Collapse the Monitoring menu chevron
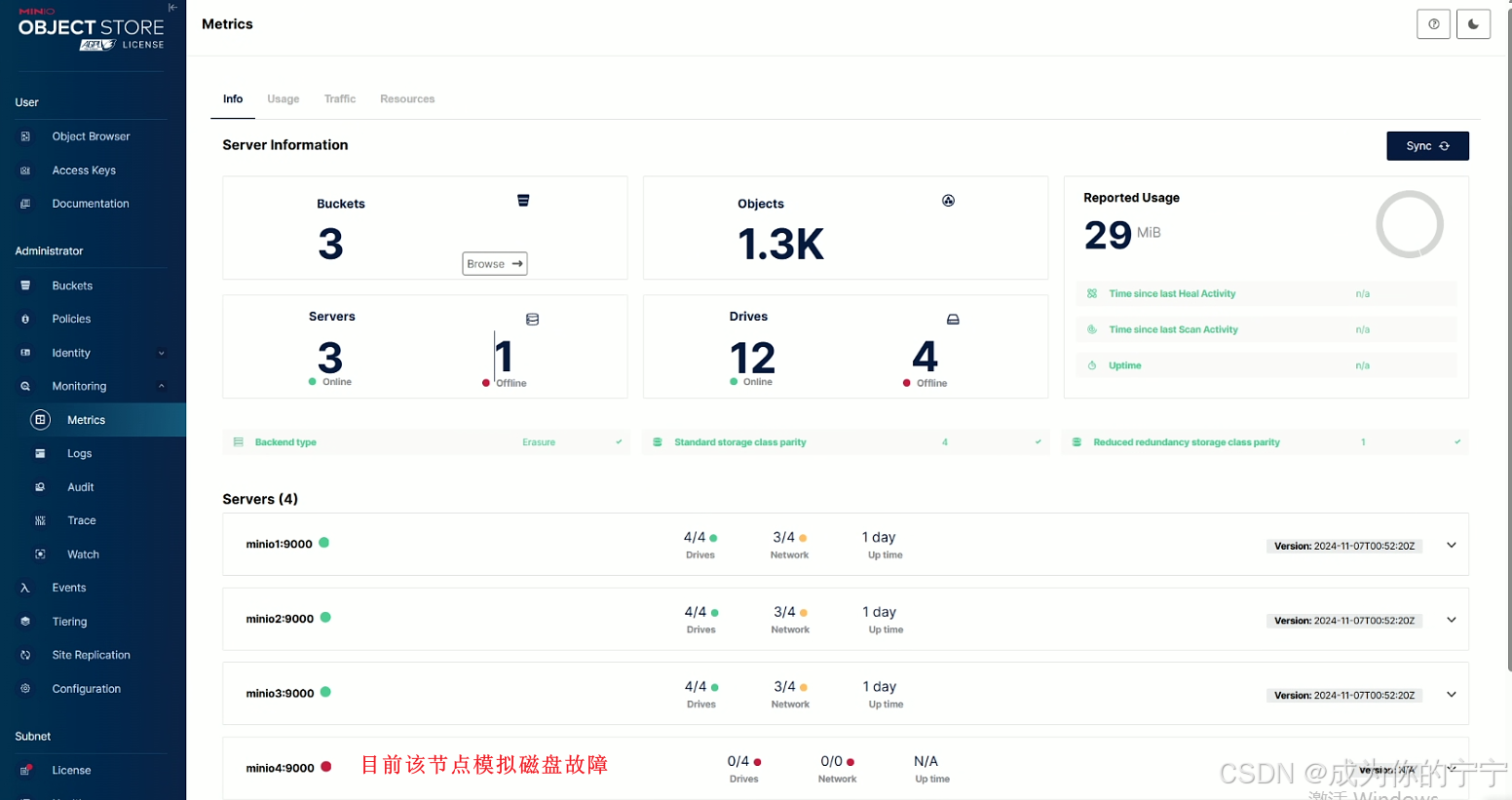Viewport: 1512px width, 800px height. [x=162, y=386]
